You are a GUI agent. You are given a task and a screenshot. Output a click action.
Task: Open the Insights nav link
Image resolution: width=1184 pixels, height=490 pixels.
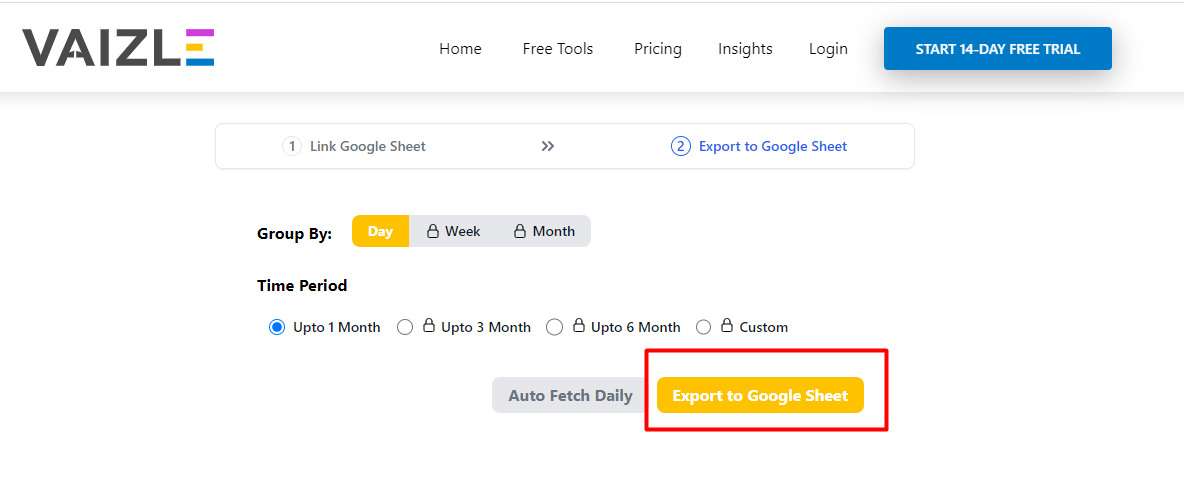coord(745,49)
